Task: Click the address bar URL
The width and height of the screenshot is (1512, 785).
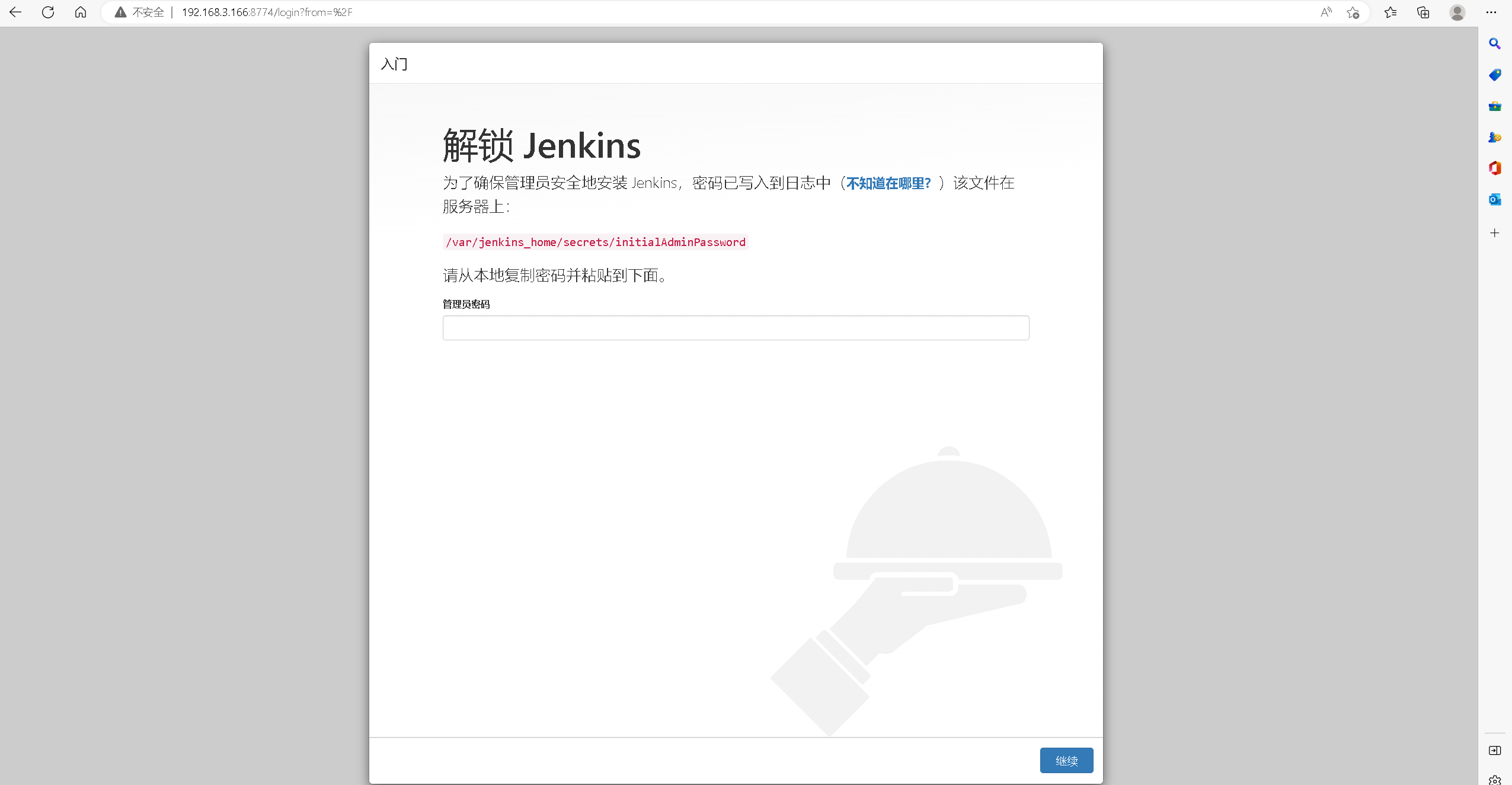Action: point(267,12)
